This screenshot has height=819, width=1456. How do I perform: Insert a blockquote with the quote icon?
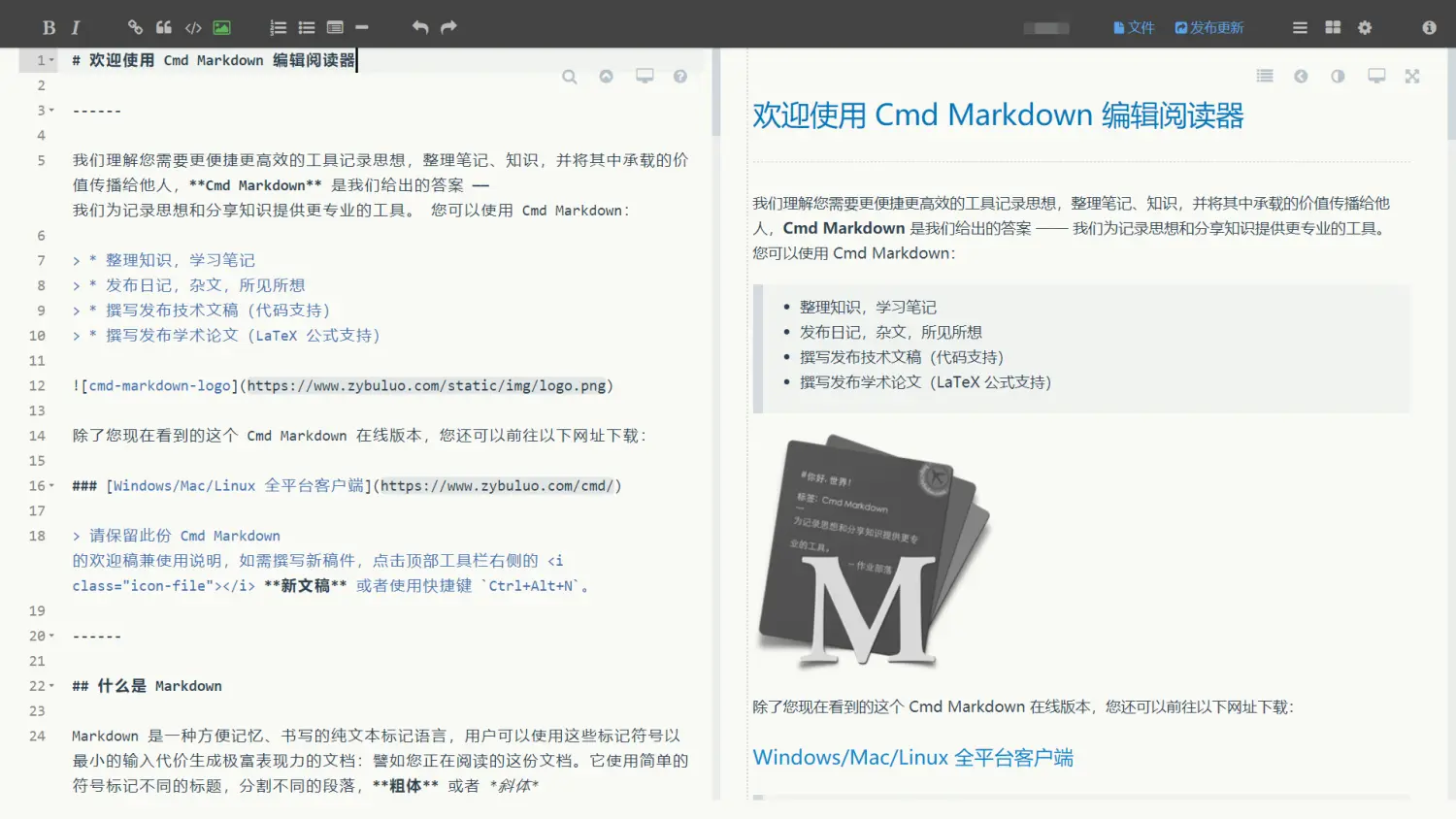click(x=164, y=27)
